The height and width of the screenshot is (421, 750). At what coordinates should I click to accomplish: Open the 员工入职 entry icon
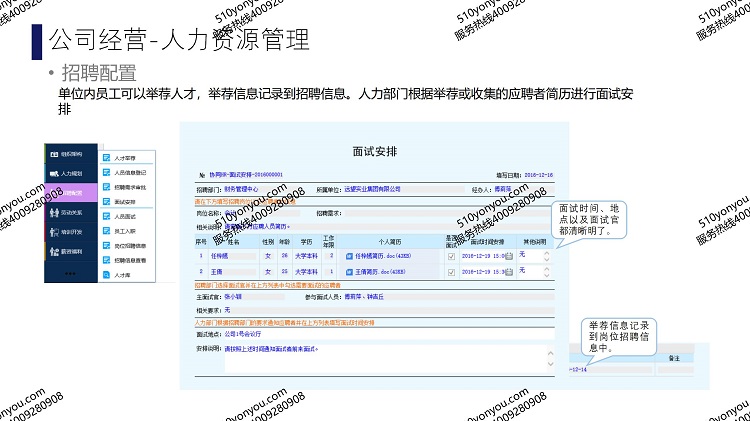[106, 230]
